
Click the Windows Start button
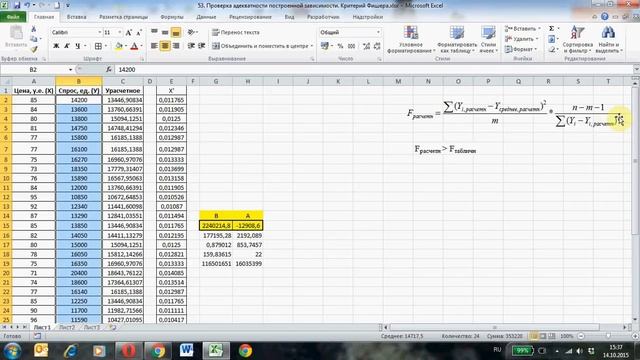[12, 351]
